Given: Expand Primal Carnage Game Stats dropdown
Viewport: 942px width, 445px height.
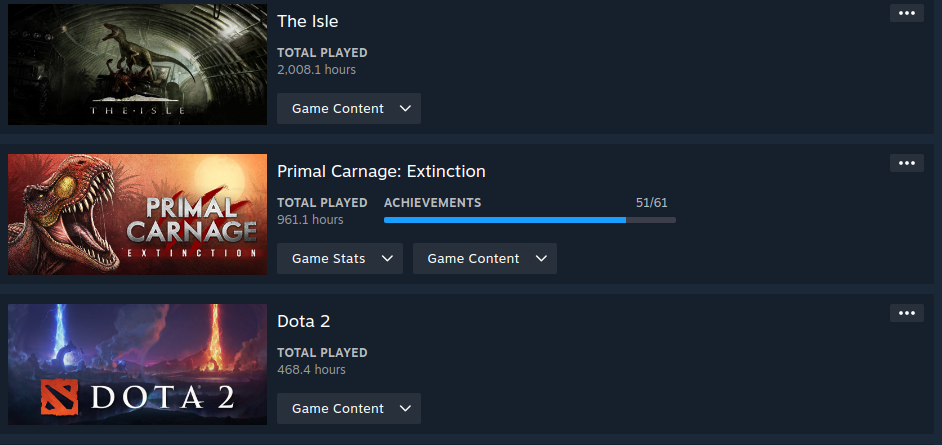Looking at the screenshot, I should tap(339, 259).
